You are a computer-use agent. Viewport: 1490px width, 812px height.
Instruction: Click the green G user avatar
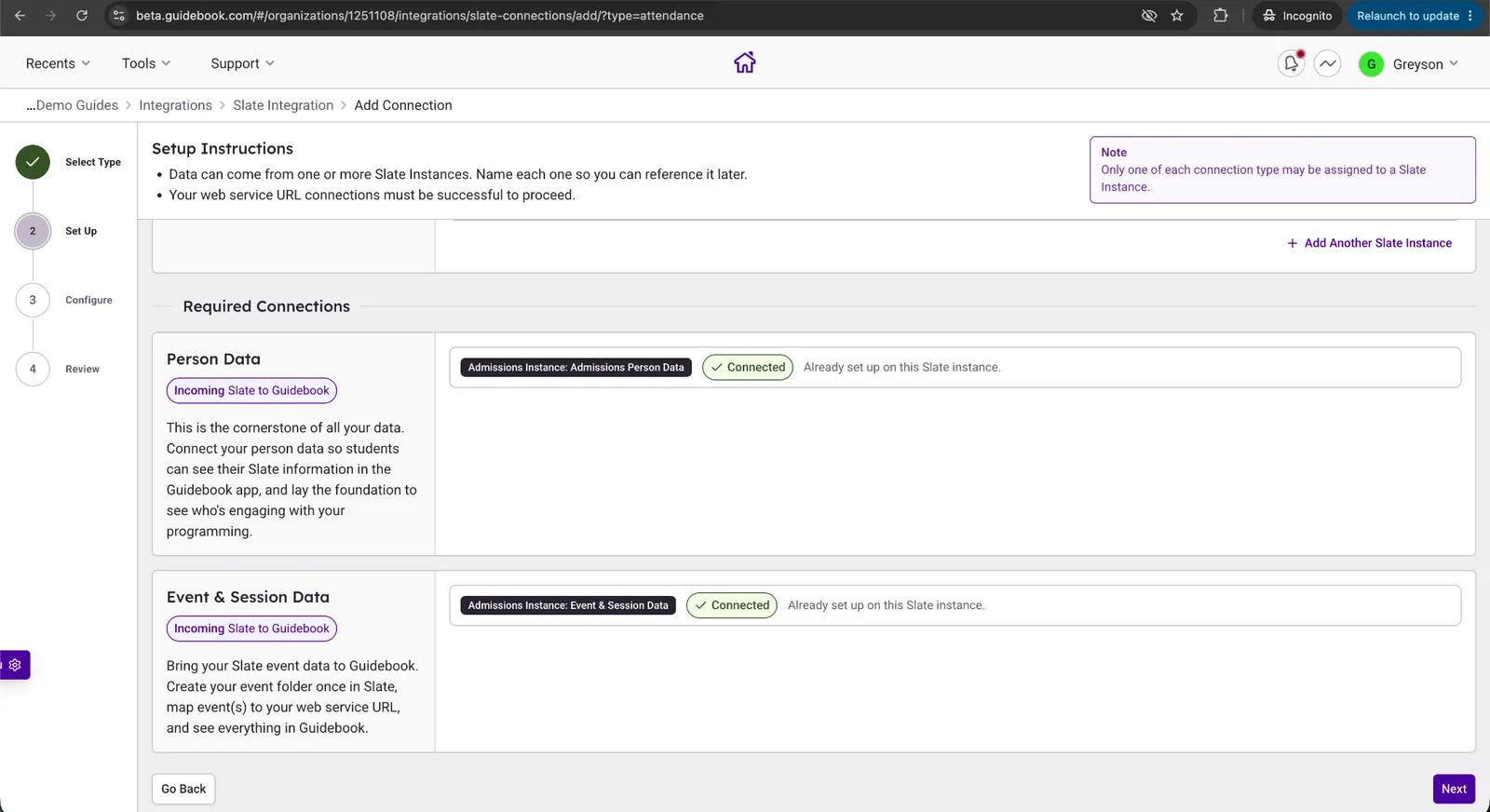(1371, 64)
